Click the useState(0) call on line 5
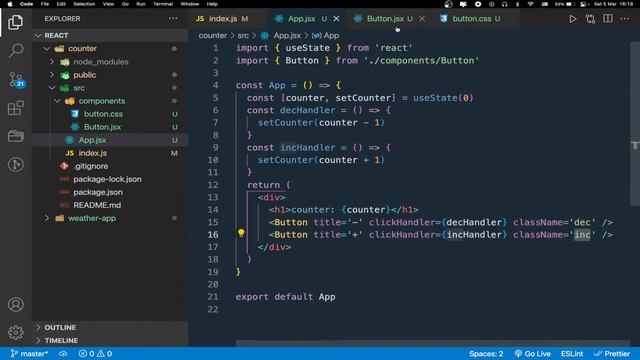Image resolution: width=640 pixels, height=360 pixels. 443,98
